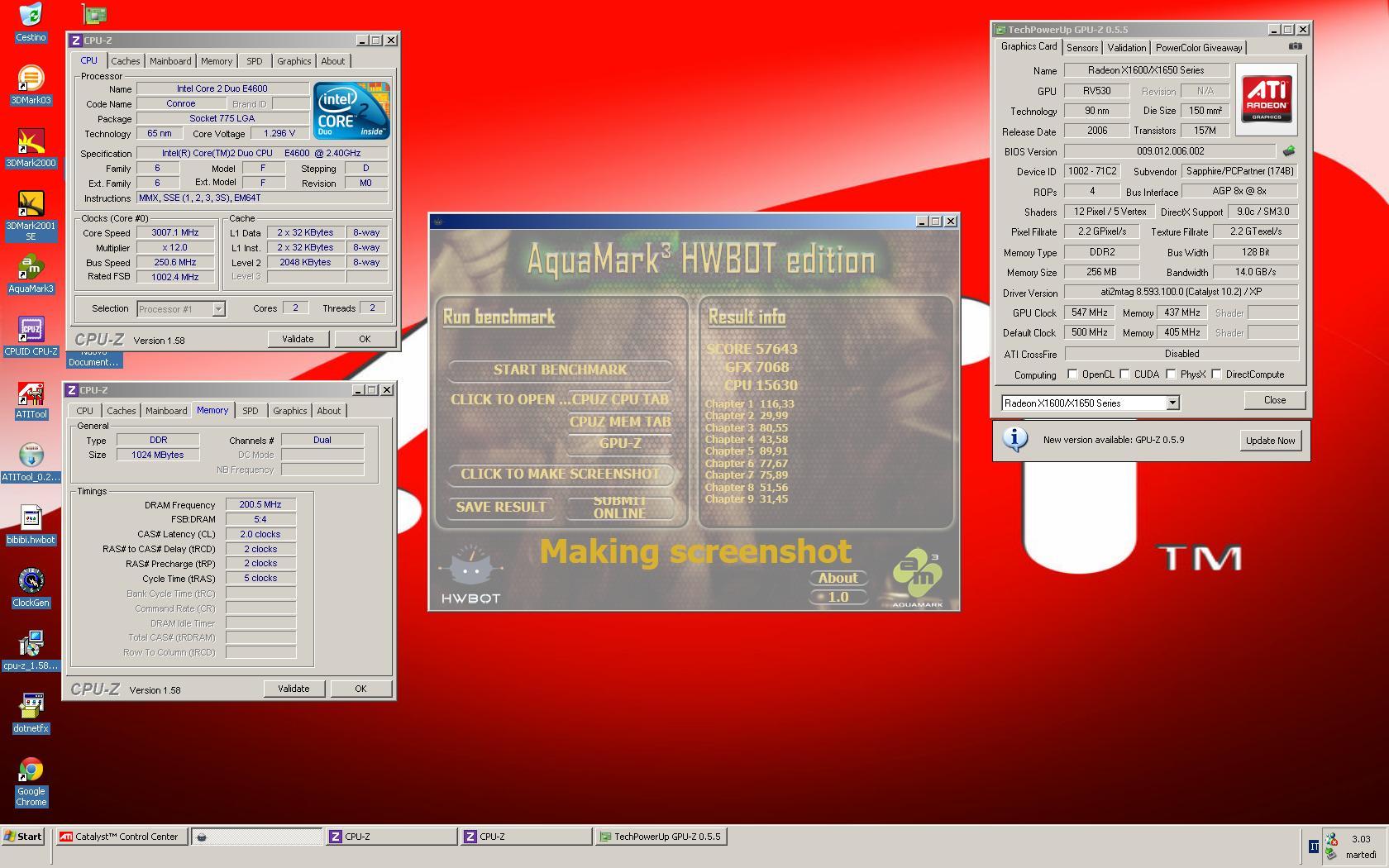
Task: Click START BENCHMARK in AquaMark3
Action: pos(561,370)
